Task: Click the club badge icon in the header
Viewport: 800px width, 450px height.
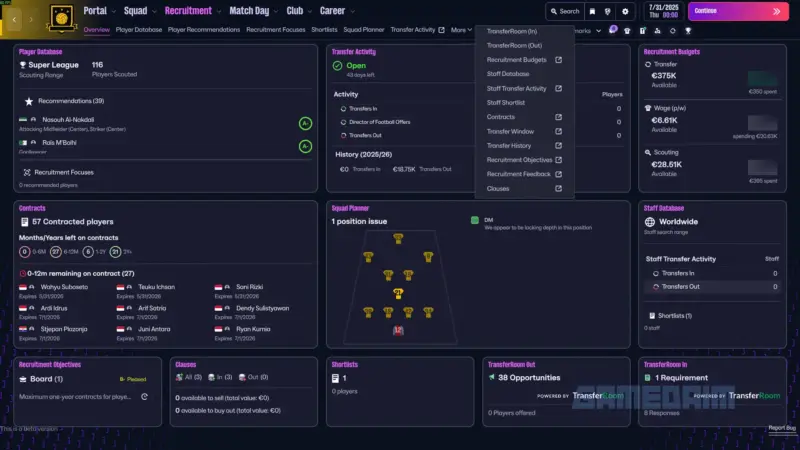Action: click(x=60, y=16)
